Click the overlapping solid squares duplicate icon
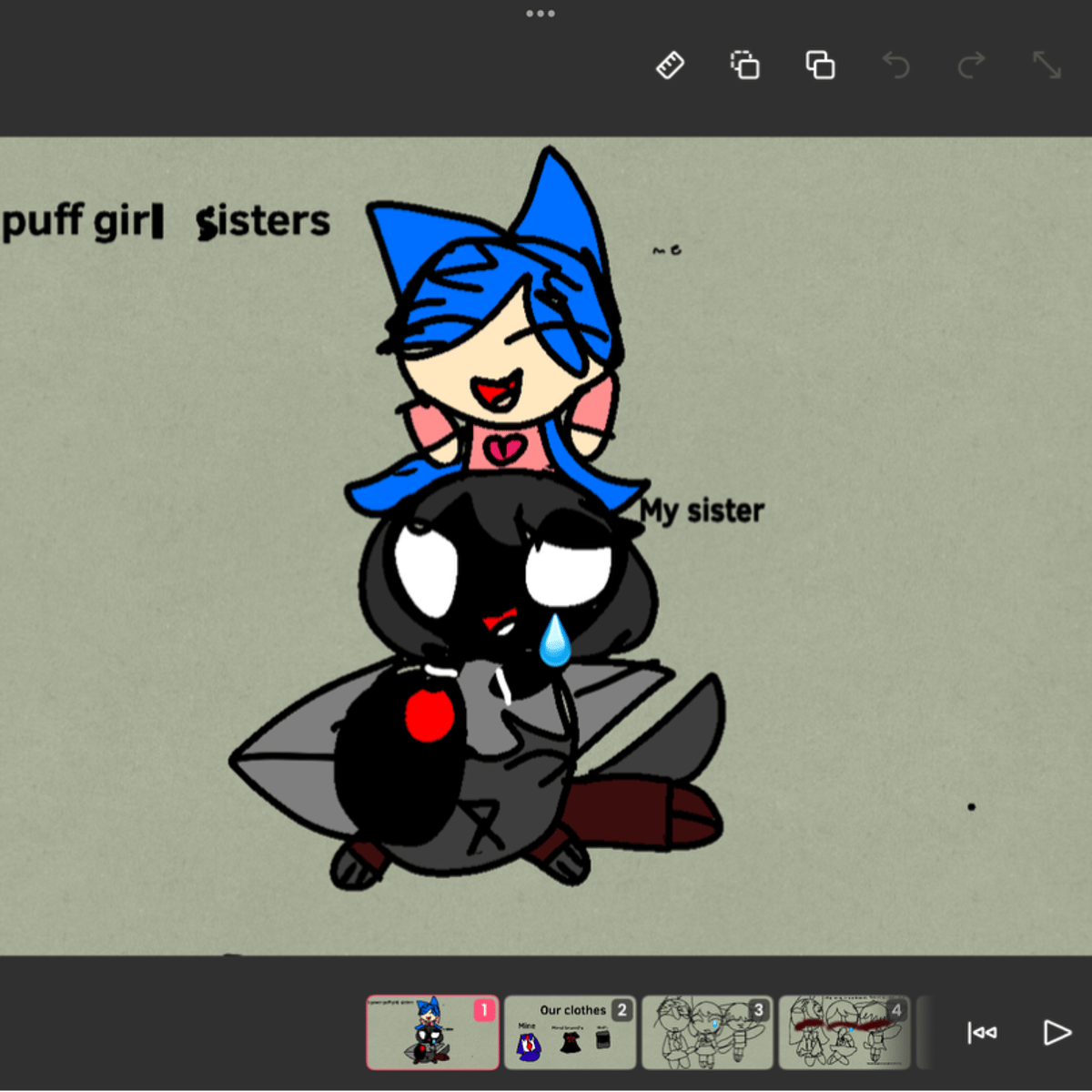Image resolution: width=1092 pixels, height=1092 pixels. 820,66
